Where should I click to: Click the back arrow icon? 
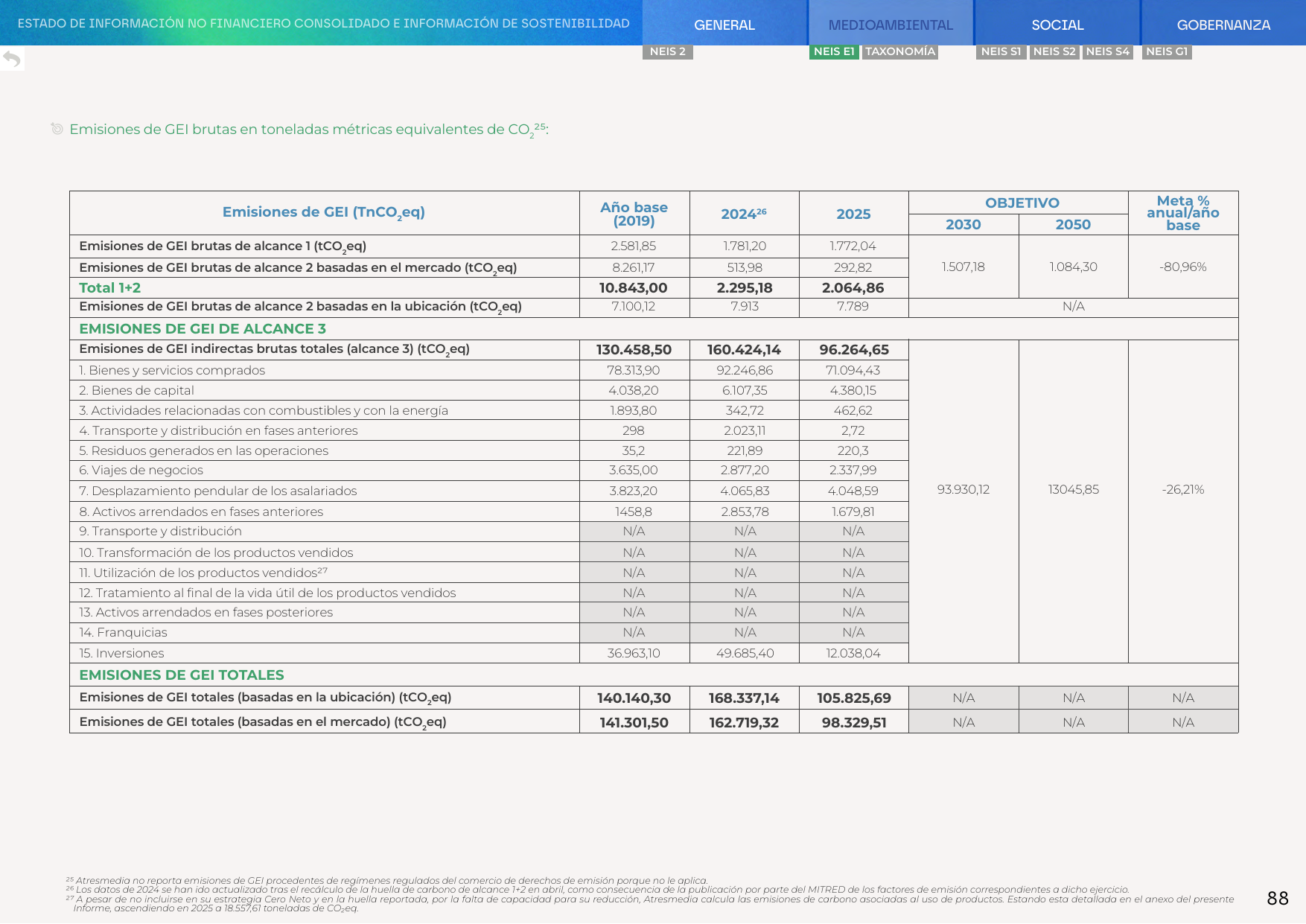11,59
